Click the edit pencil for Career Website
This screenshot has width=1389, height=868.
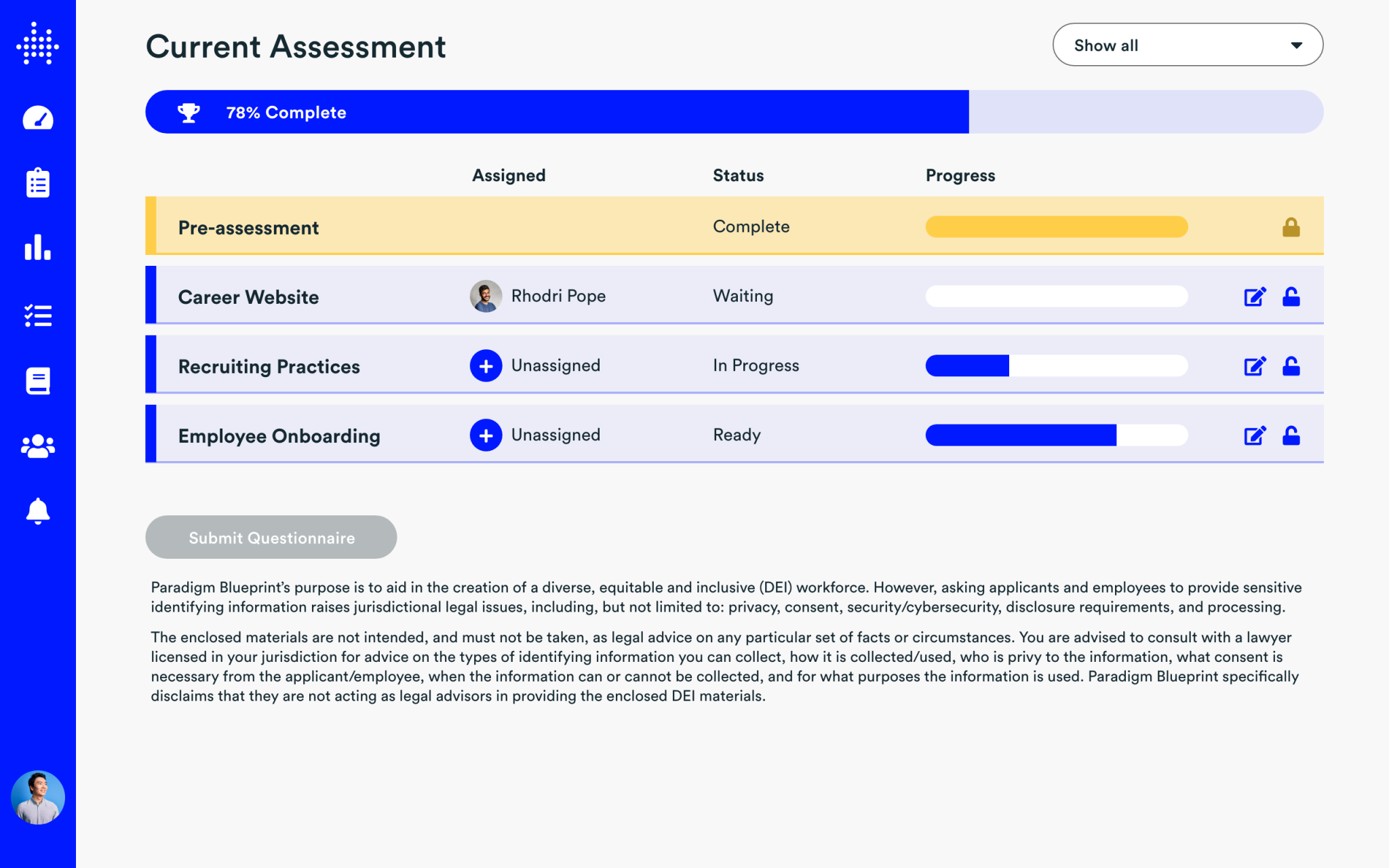pos(1254,296)
